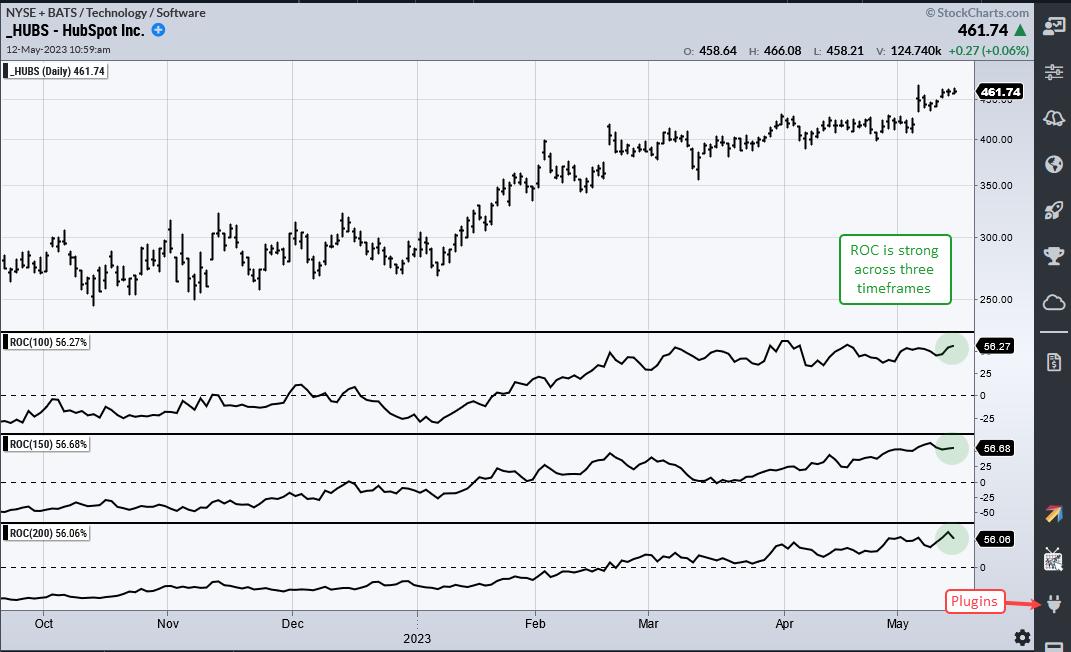Click the volume value 124.740k
Viewport: 1071px width, 652px height.
click(916, 51)
